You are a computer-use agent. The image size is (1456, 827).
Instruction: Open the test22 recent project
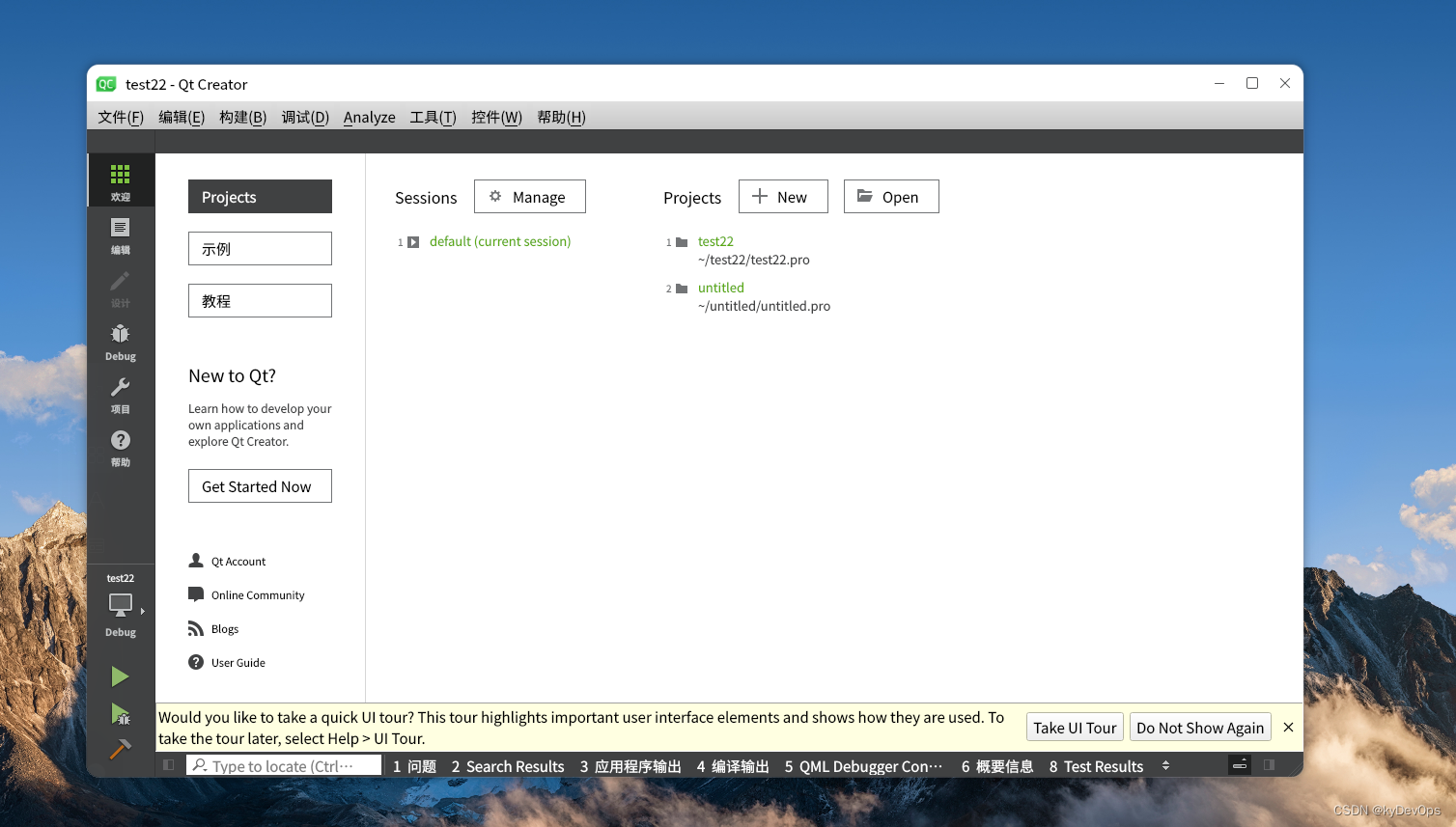(715, 241)
